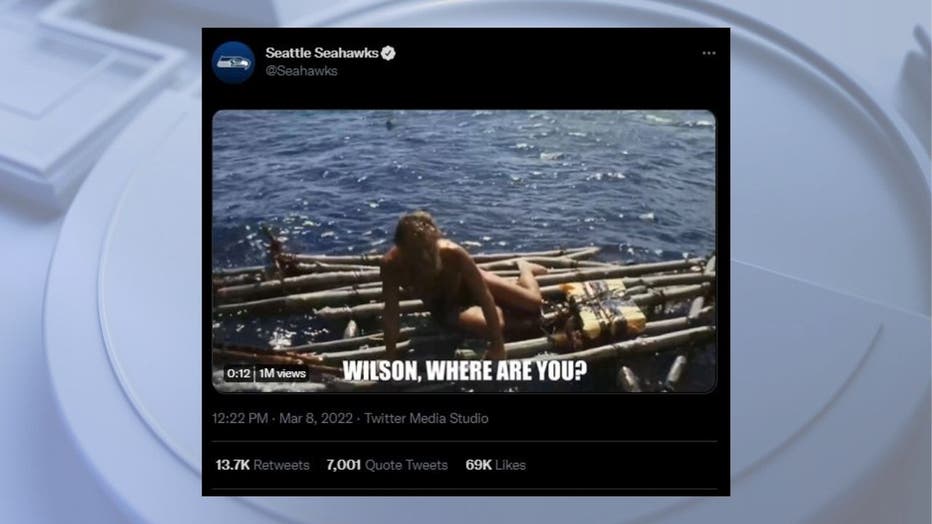Open the Twitter Media Studio source link
The height and width of the screenshot is (524, 932).
coord(426,418)
